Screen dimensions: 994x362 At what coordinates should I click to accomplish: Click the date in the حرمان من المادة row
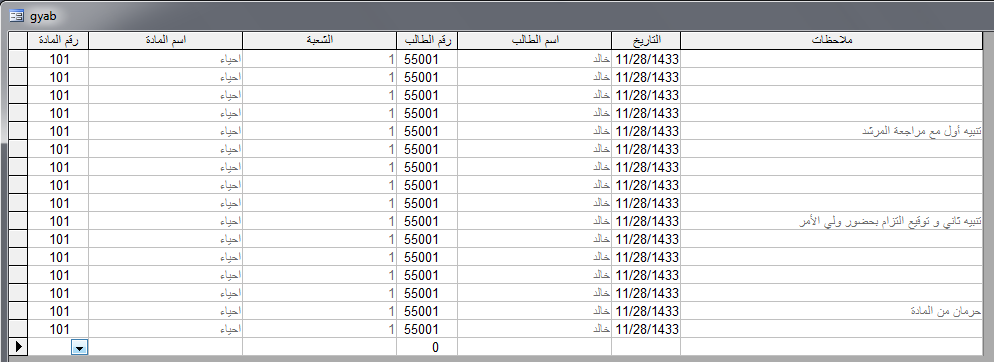647,311
